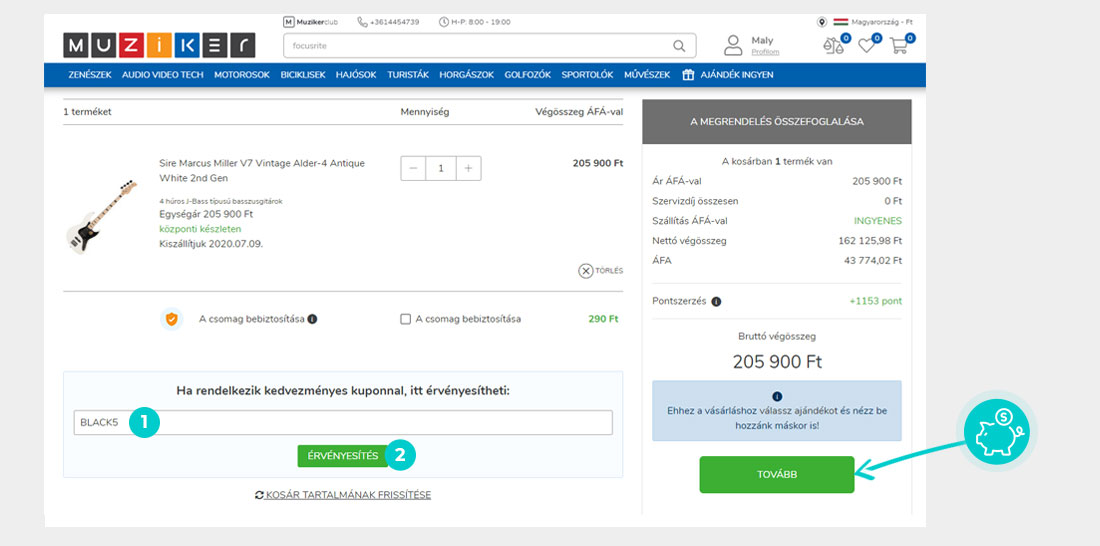Click the quantity field showing 1
The height and width of the screenshot is (546, 1100).
(441, 168)
